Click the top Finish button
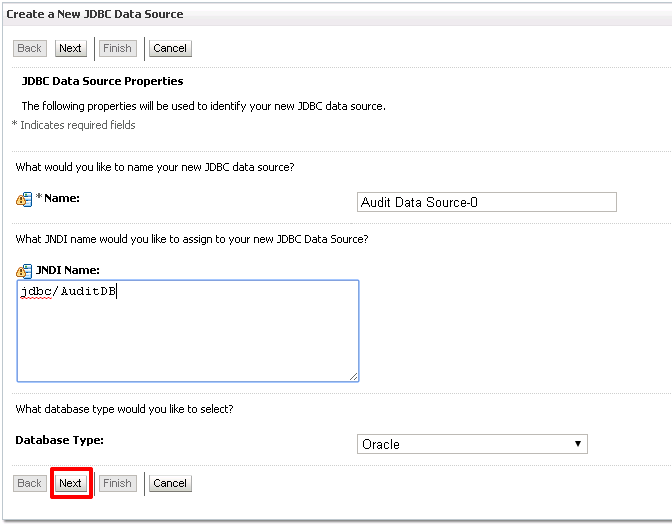 (117, 48)
